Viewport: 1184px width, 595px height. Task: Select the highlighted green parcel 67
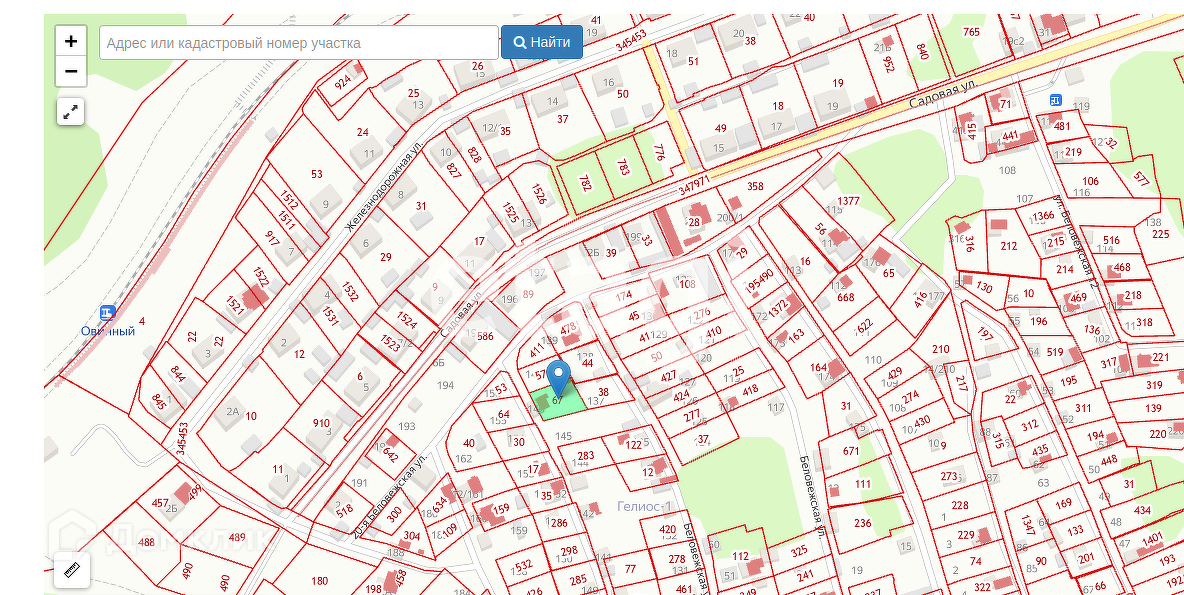tap(559, 400)
